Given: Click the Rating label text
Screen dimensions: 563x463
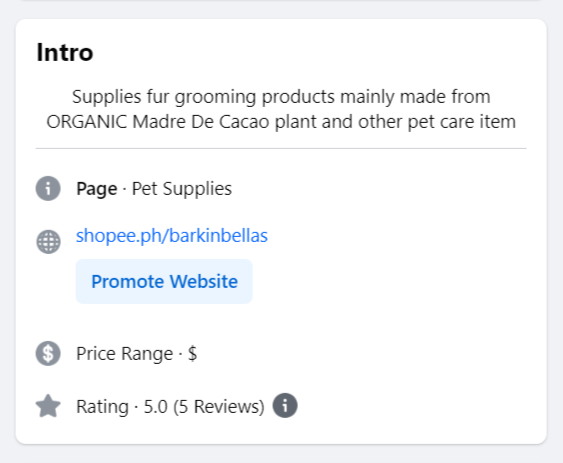Looking at the screenshot, I should pos(102,407).
